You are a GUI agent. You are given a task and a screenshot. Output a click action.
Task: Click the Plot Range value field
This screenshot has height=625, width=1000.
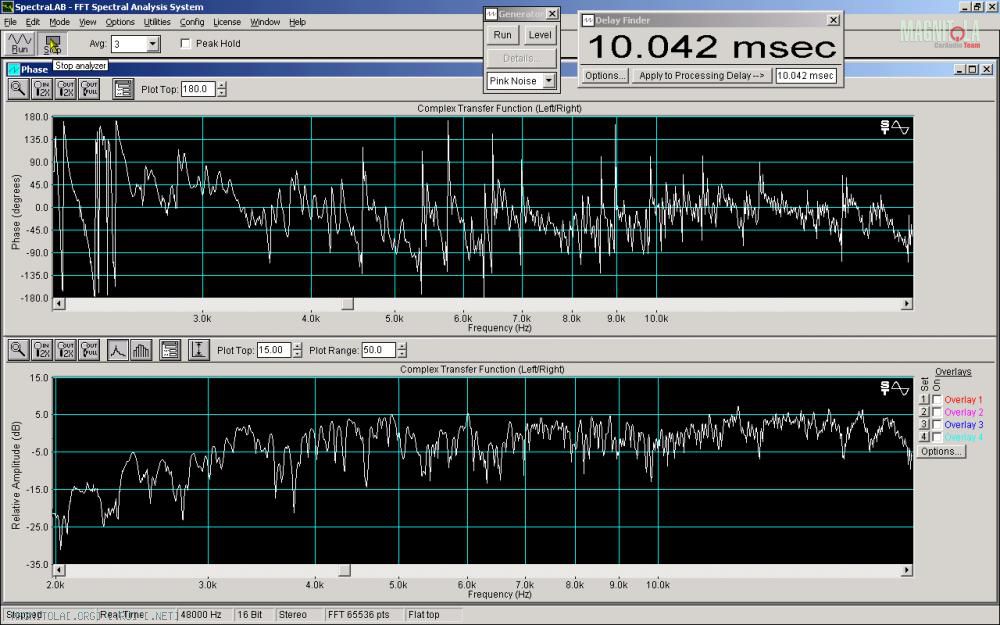point(379,350)
